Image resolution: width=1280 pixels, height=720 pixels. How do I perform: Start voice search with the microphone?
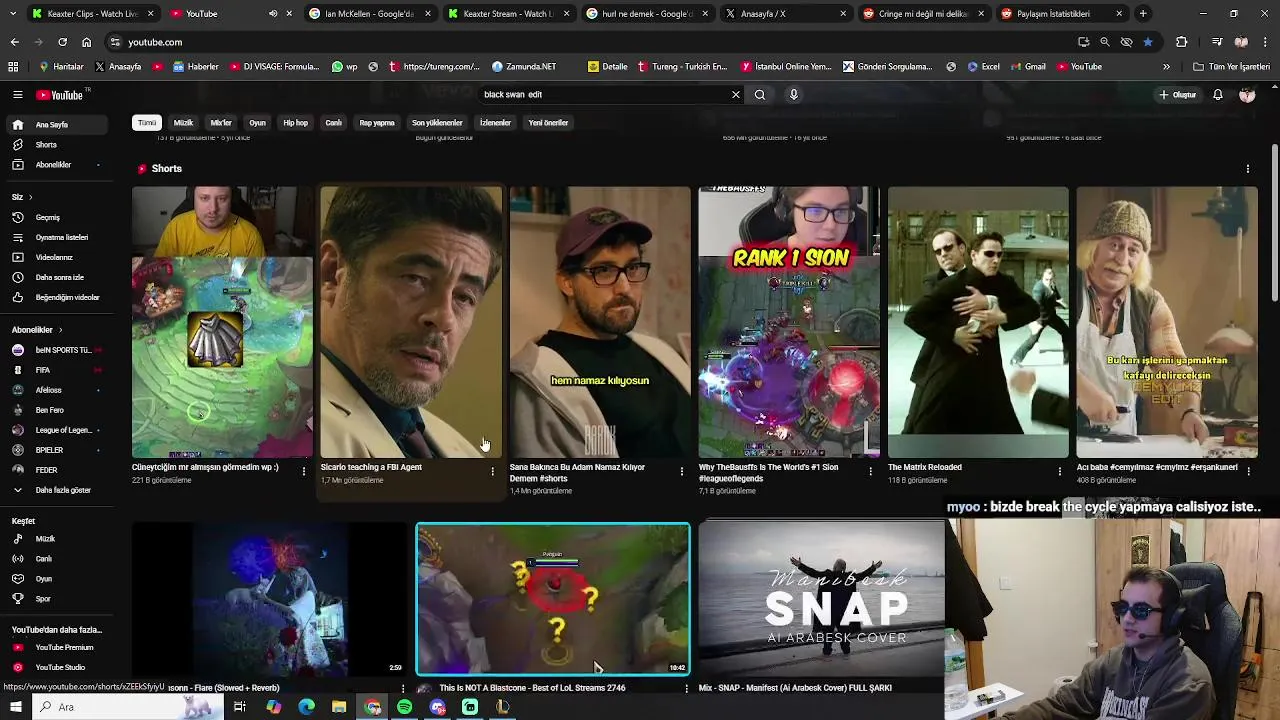tap(794, 95)
